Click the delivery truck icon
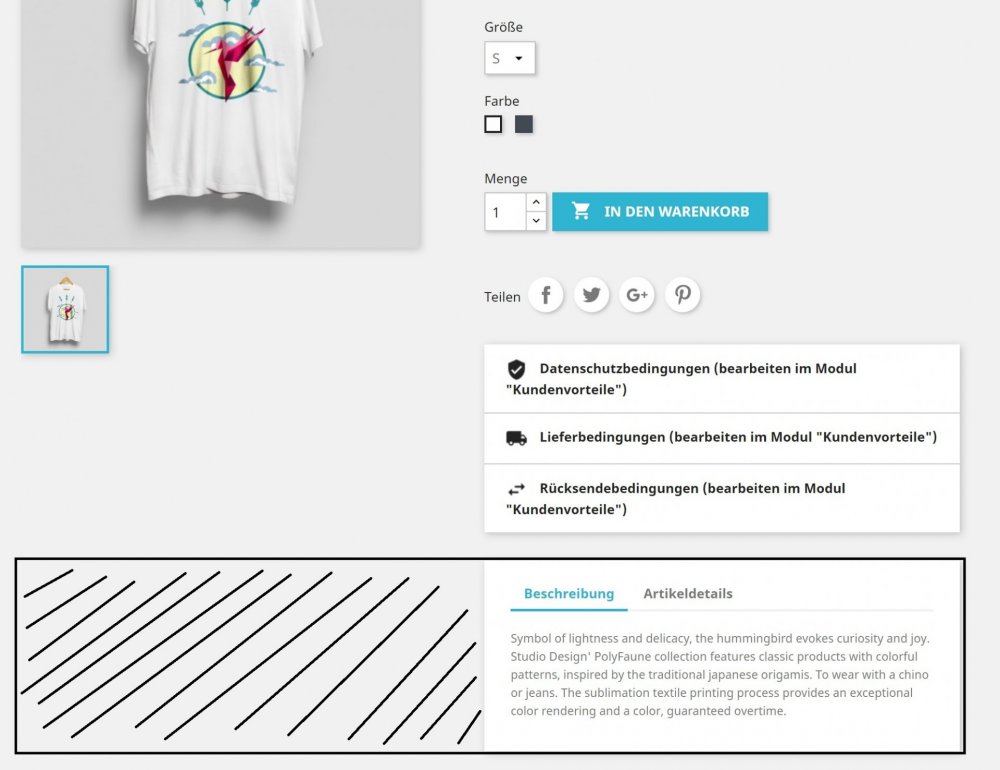1000x770 pixels. pos(517,438)
